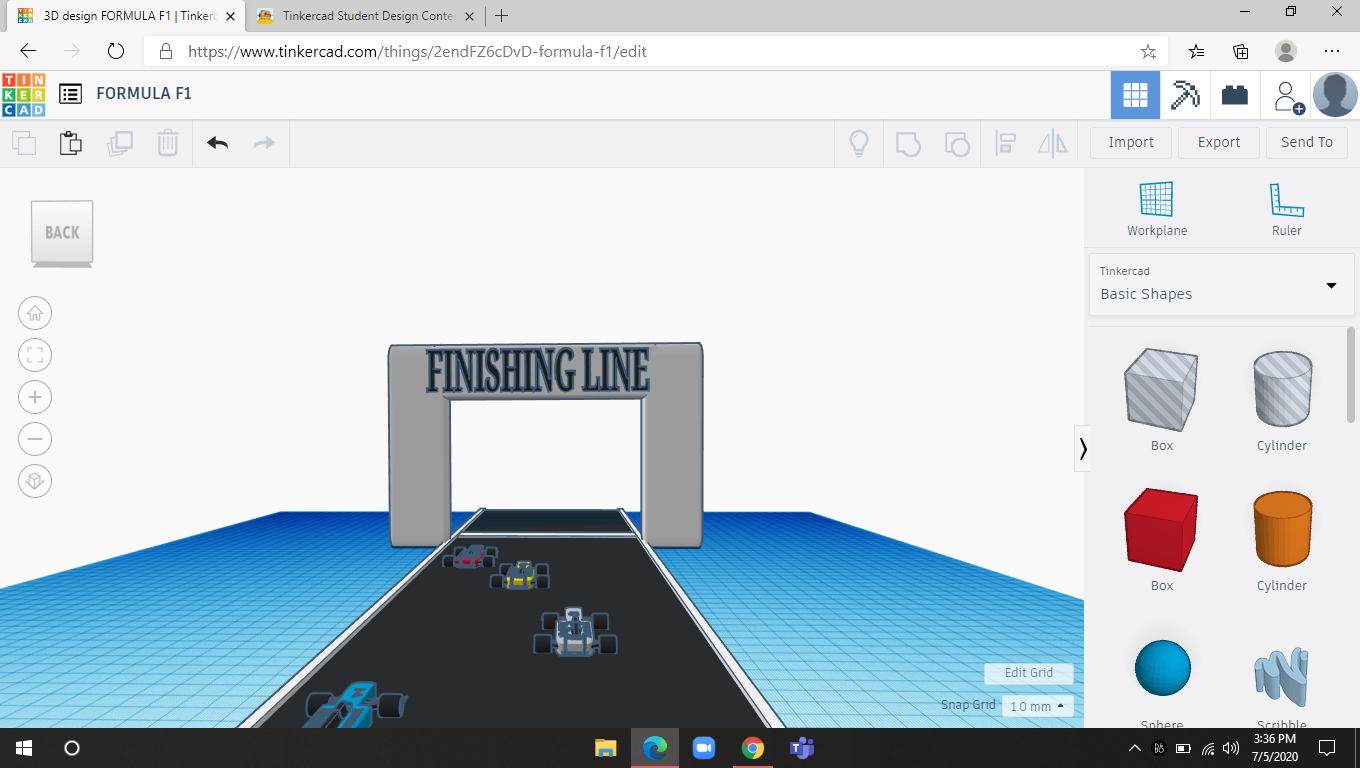This screenshot has height=768, width=1360.
Task: Click the Export button
Action: 1219,142
